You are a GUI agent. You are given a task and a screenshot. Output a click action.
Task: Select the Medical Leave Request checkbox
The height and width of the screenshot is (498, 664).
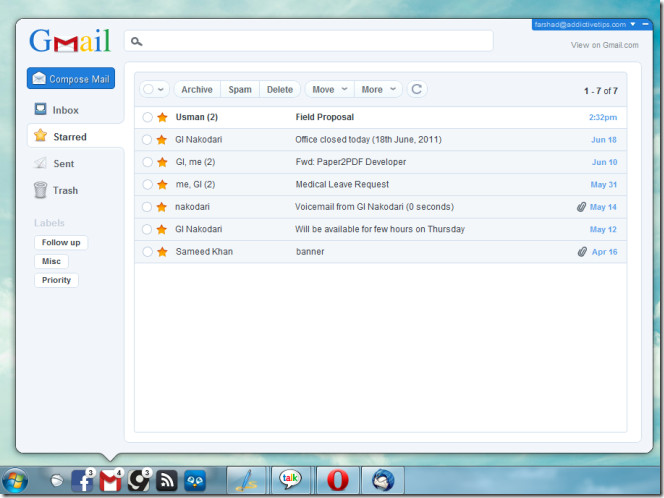[147, 185]
